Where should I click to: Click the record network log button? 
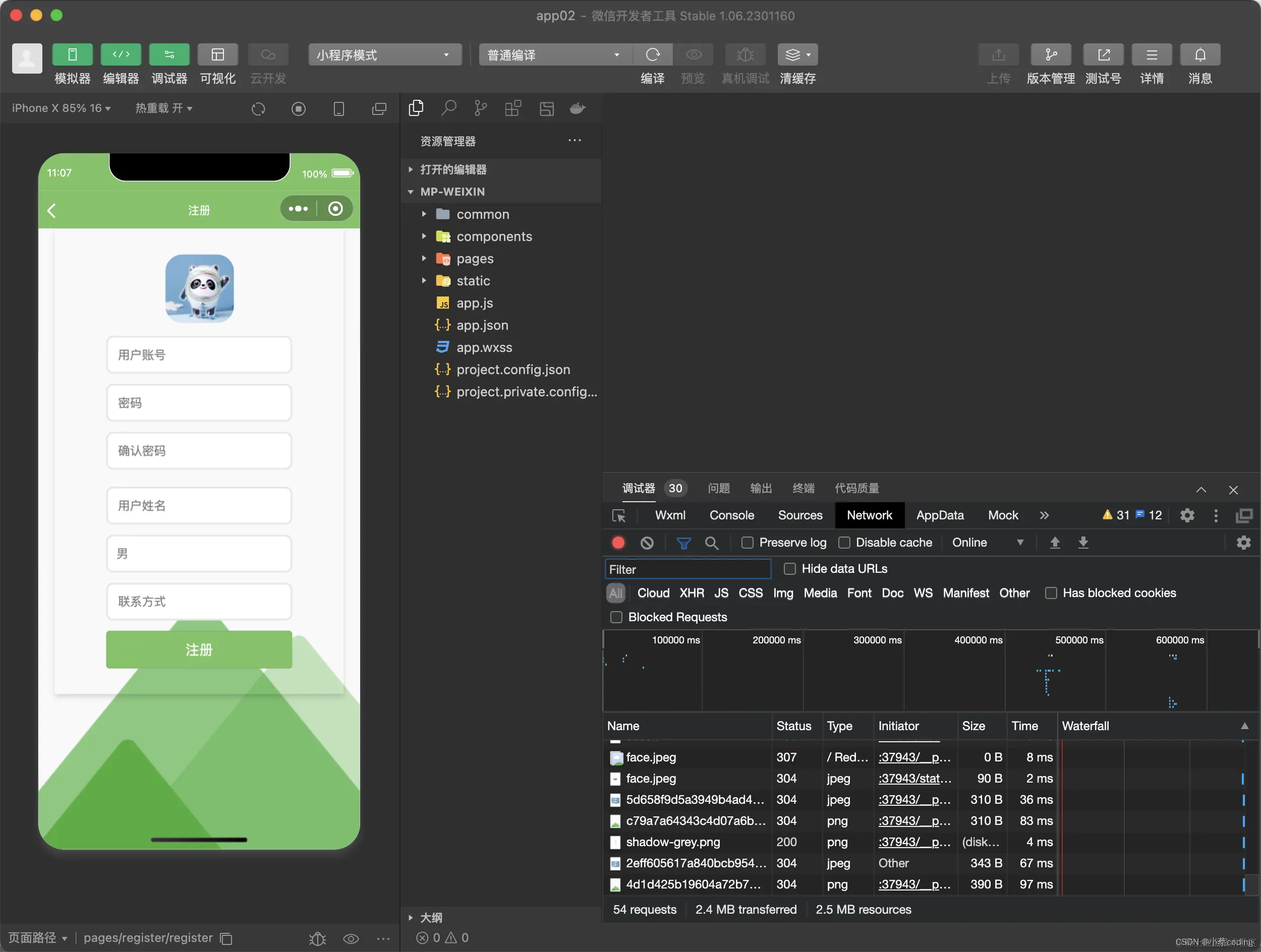pos(618,543)
